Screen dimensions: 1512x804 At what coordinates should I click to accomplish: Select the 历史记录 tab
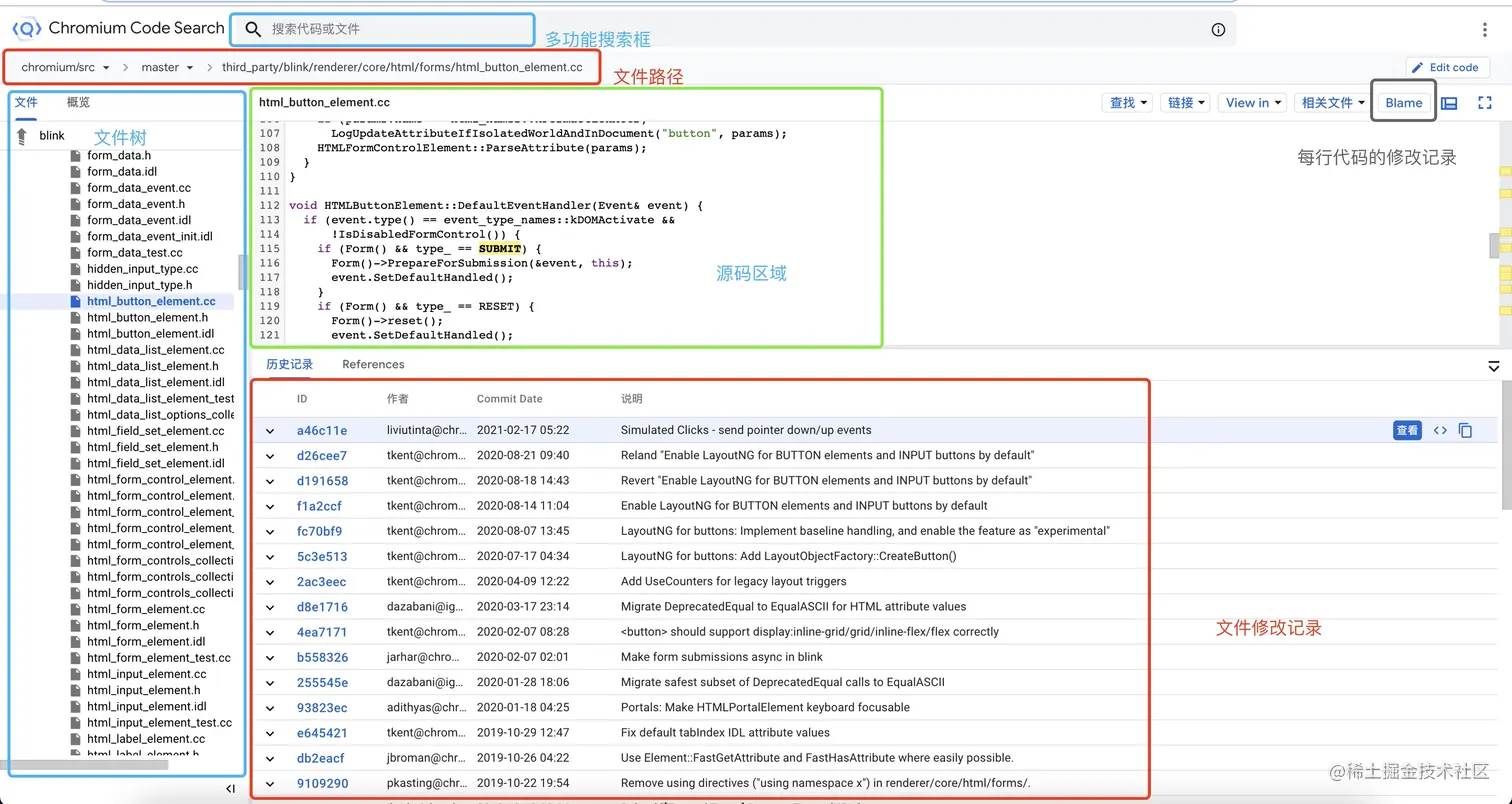(x=289, y=365)
